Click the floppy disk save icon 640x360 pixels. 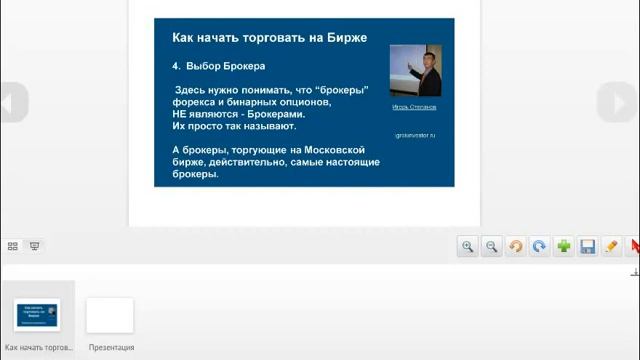588,246
